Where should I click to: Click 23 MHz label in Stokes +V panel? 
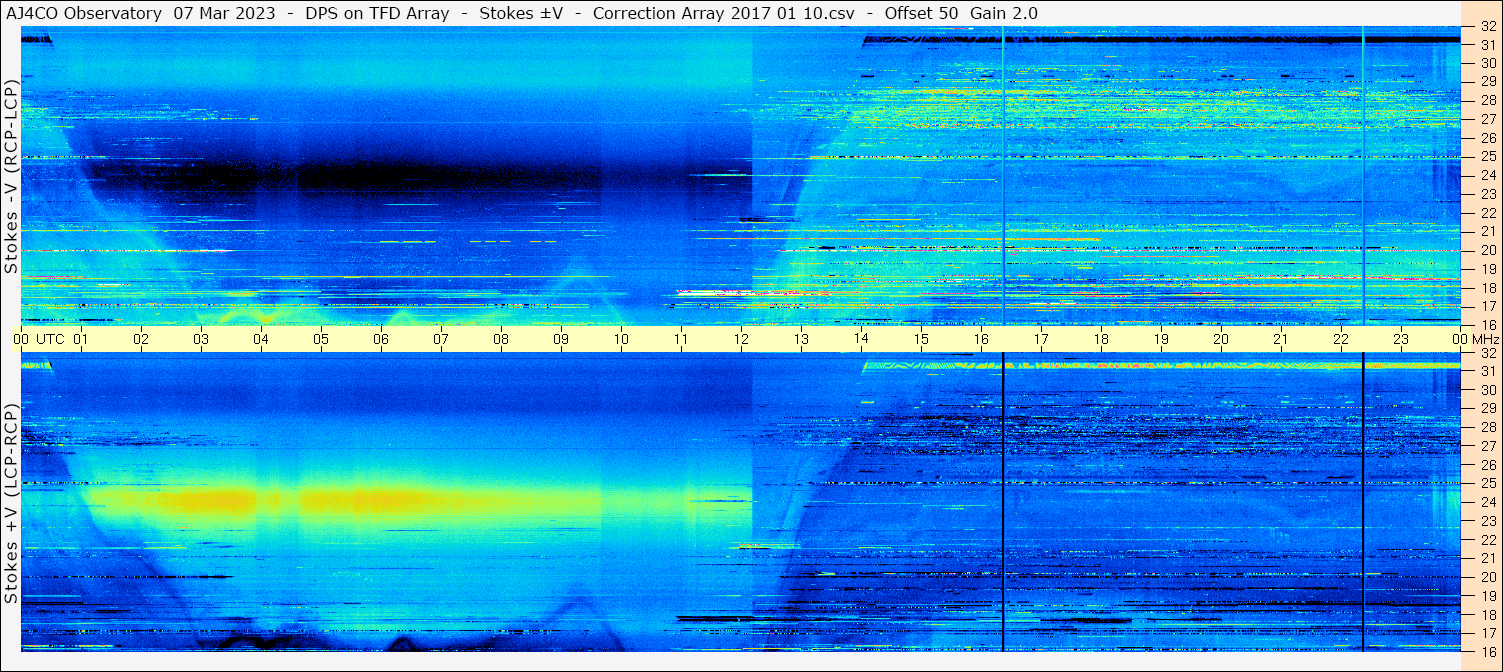[1488, 521]
